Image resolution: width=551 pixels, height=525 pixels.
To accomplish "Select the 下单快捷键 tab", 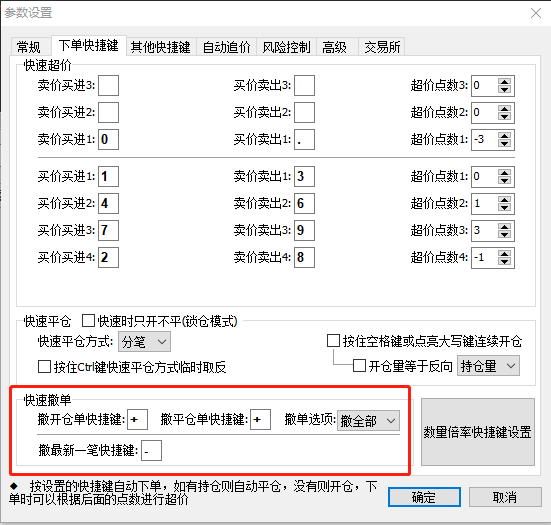I will pyautogui.click(x=89, y=46).
